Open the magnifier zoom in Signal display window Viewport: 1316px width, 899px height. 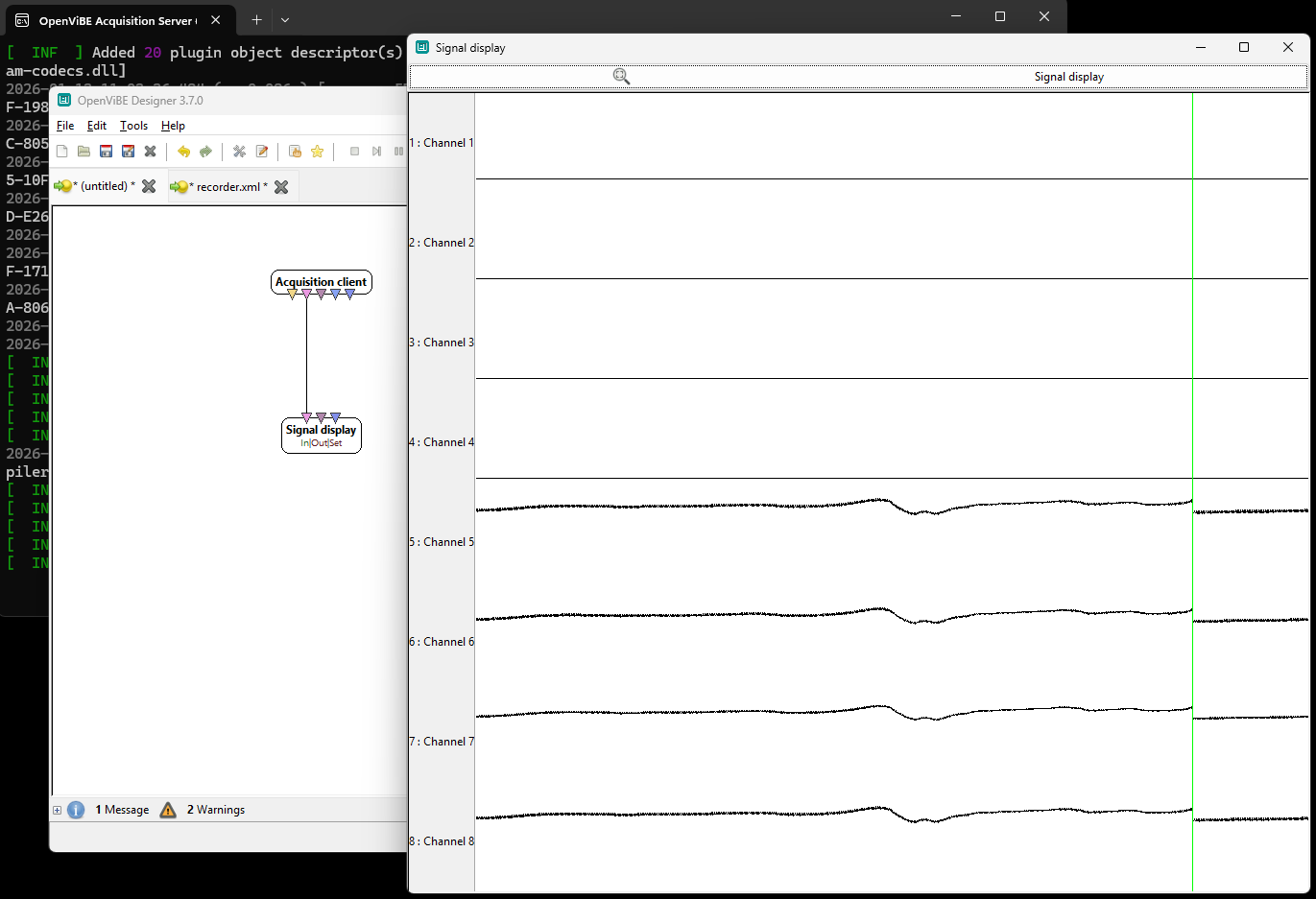pyautogui.click(x=620, y=76)
